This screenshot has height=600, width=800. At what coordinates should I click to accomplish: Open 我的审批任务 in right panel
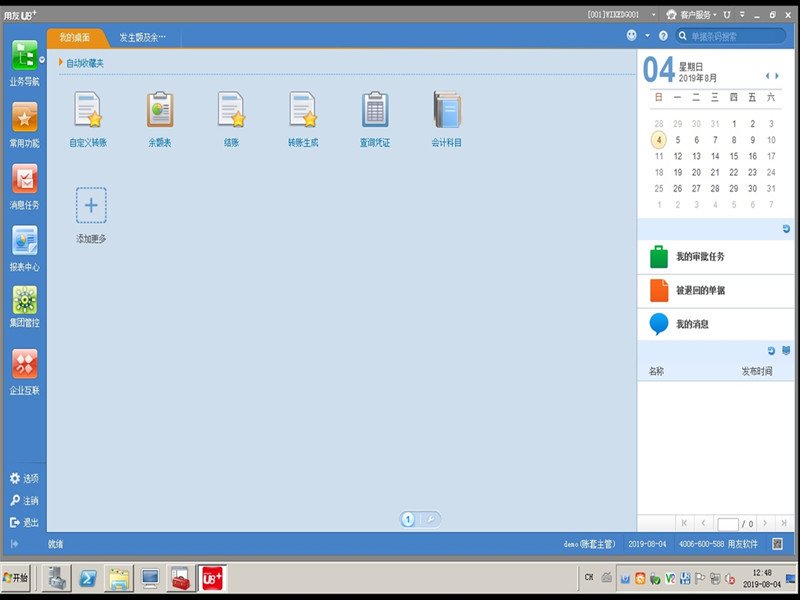(x=700, y=257)
